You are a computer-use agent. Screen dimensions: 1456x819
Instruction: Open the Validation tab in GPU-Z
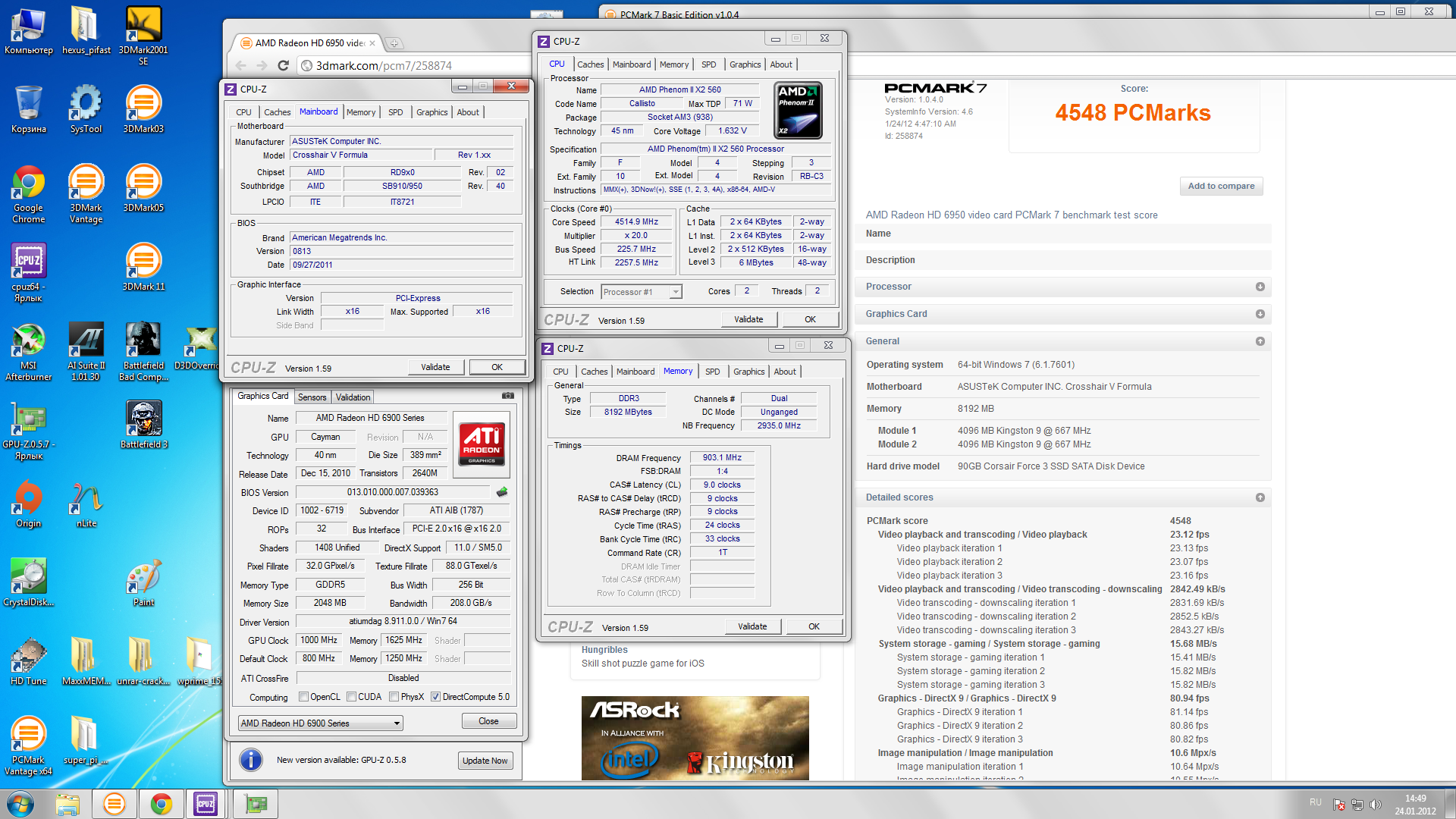click(x=353, y=397)
